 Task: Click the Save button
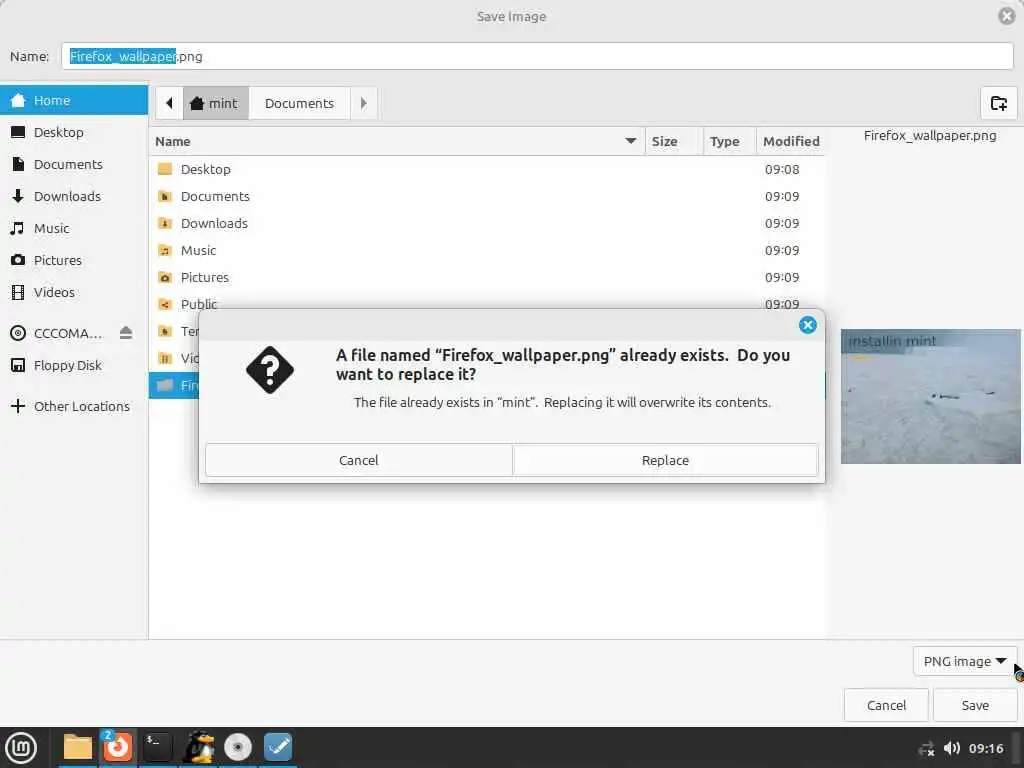975,705
